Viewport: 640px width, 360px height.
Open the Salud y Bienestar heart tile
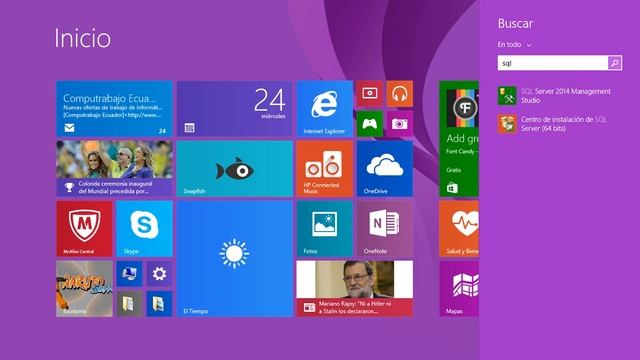(x=459, y=229)
